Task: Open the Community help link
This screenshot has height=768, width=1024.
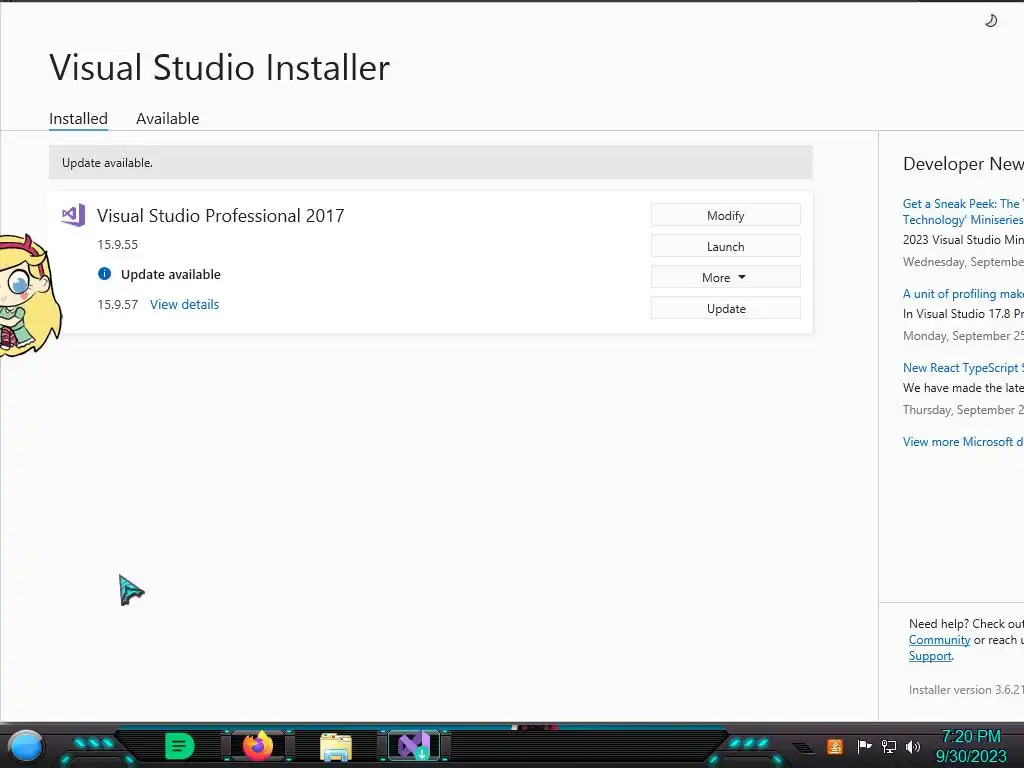Action: click(939, 640)
